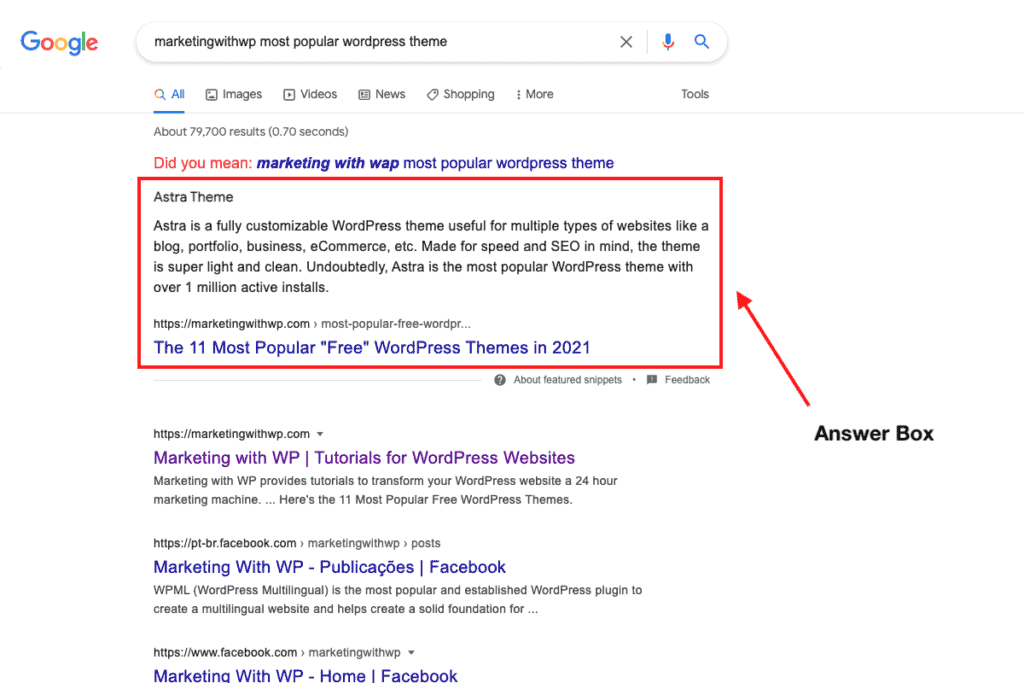The width and height of the screenshot is (1024, 683).
Task: Expand the More menu
Action: pyautogui.click(x=535, y=95)
